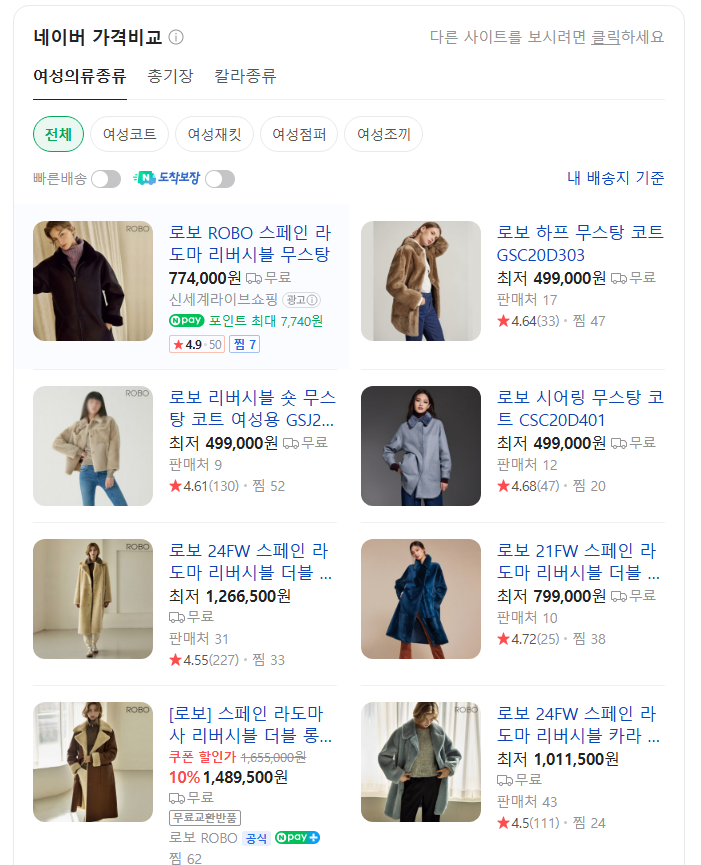Click 판매처 17 under GSC20D303

coord(527,300)
